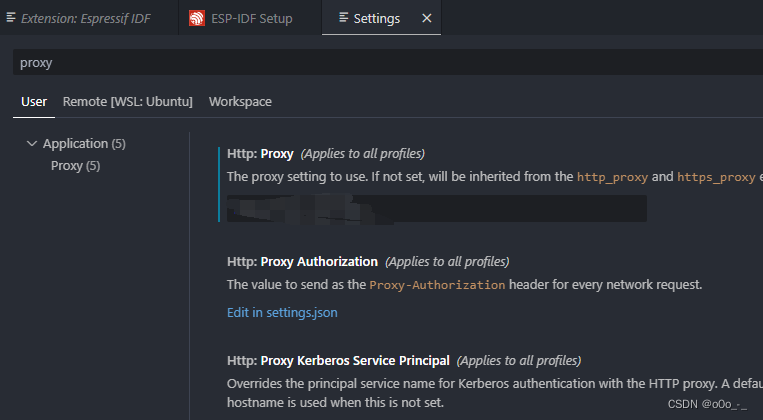763x420 pixels.
Task: Open Edit in settings.json link
Action: [282, 312]
